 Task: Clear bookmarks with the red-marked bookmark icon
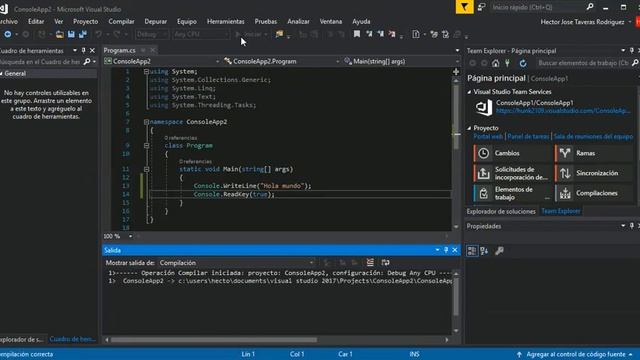pos(392,34)
